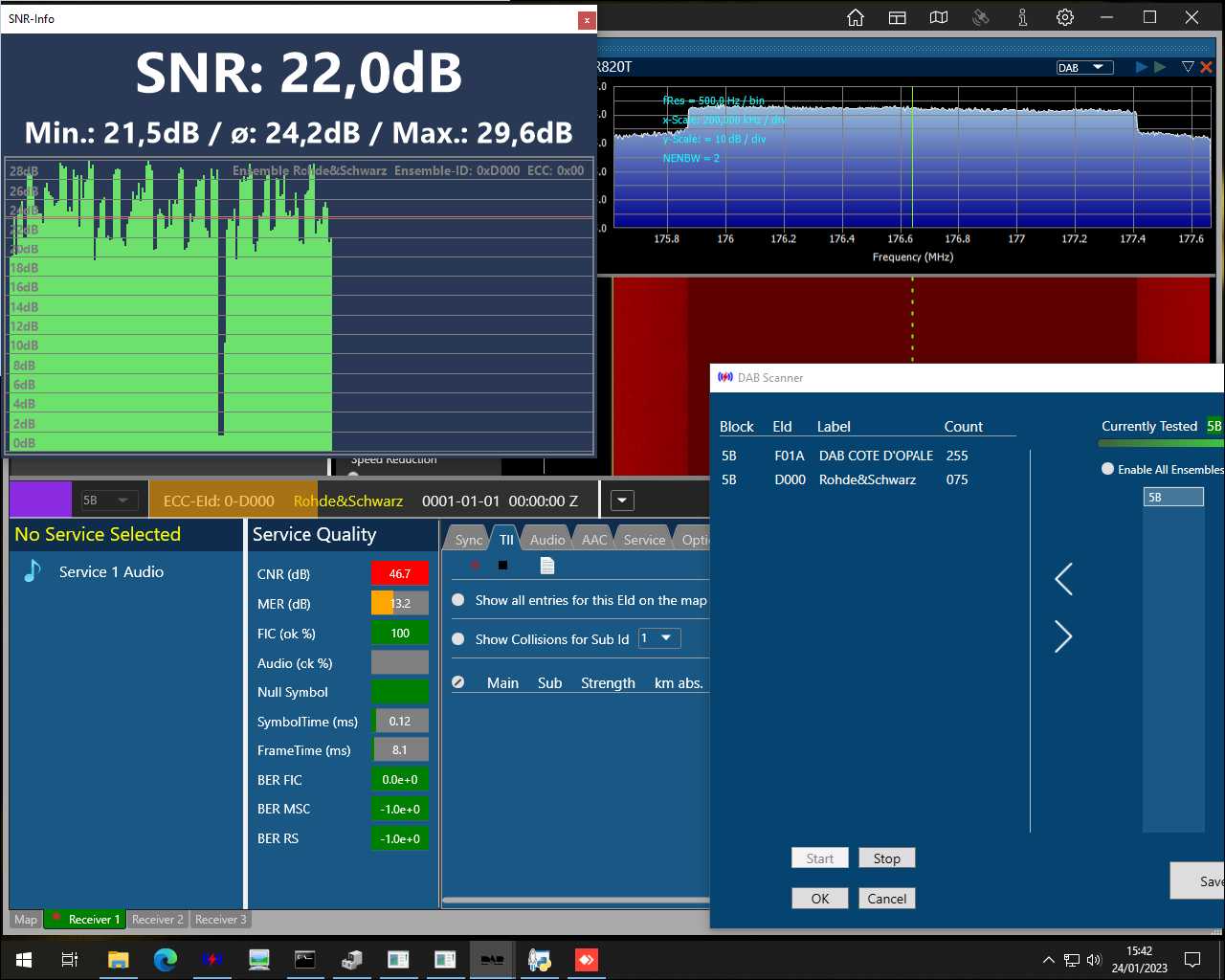Open the info icon in title bar
The height and width of the screenshot is (980, 1225).
1022,17
